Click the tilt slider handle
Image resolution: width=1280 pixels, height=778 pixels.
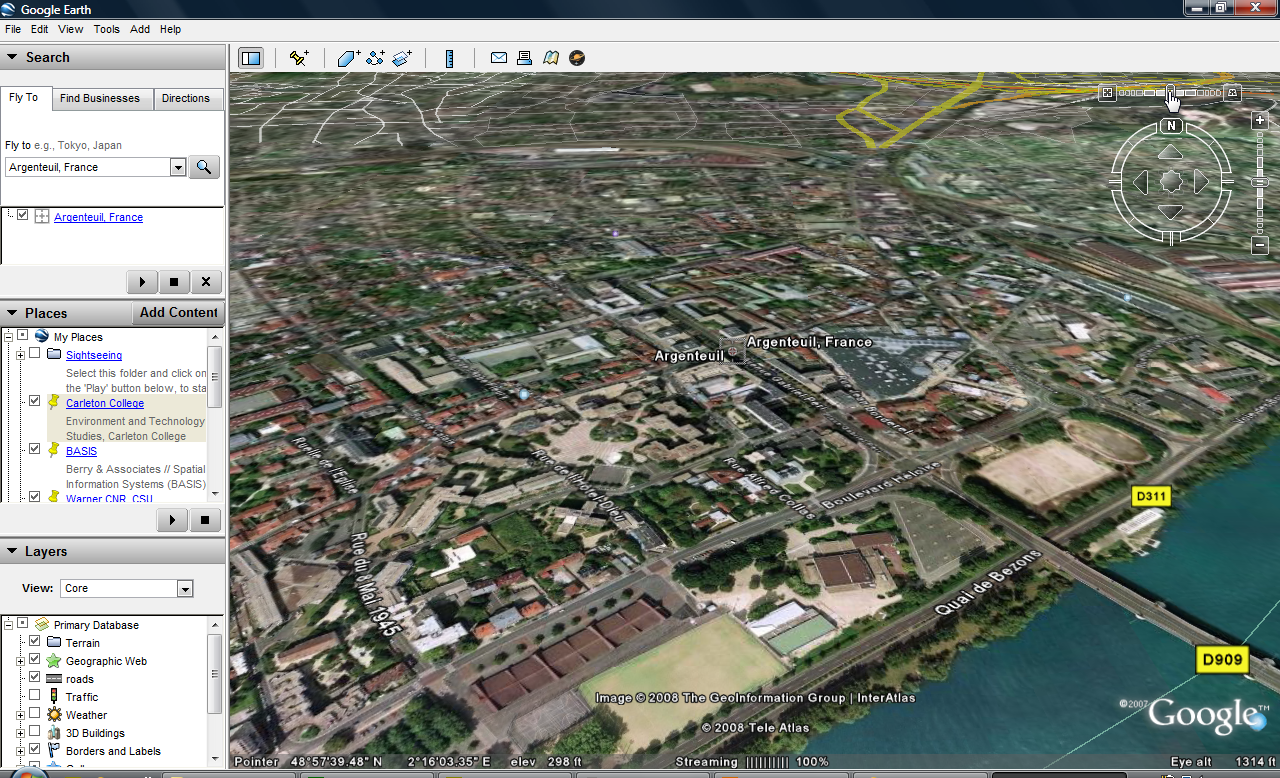point(1170,93)
